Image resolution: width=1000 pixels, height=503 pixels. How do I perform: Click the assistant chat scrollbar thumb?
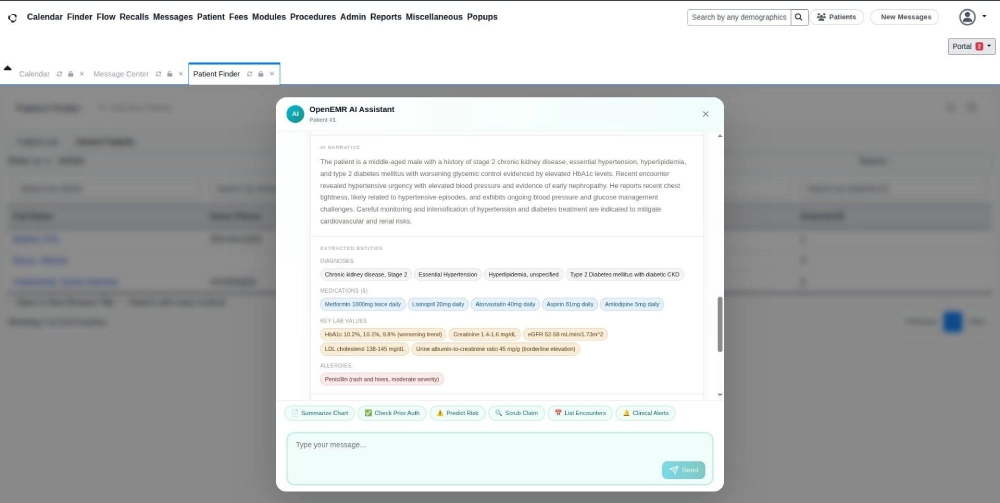(720, 324)
